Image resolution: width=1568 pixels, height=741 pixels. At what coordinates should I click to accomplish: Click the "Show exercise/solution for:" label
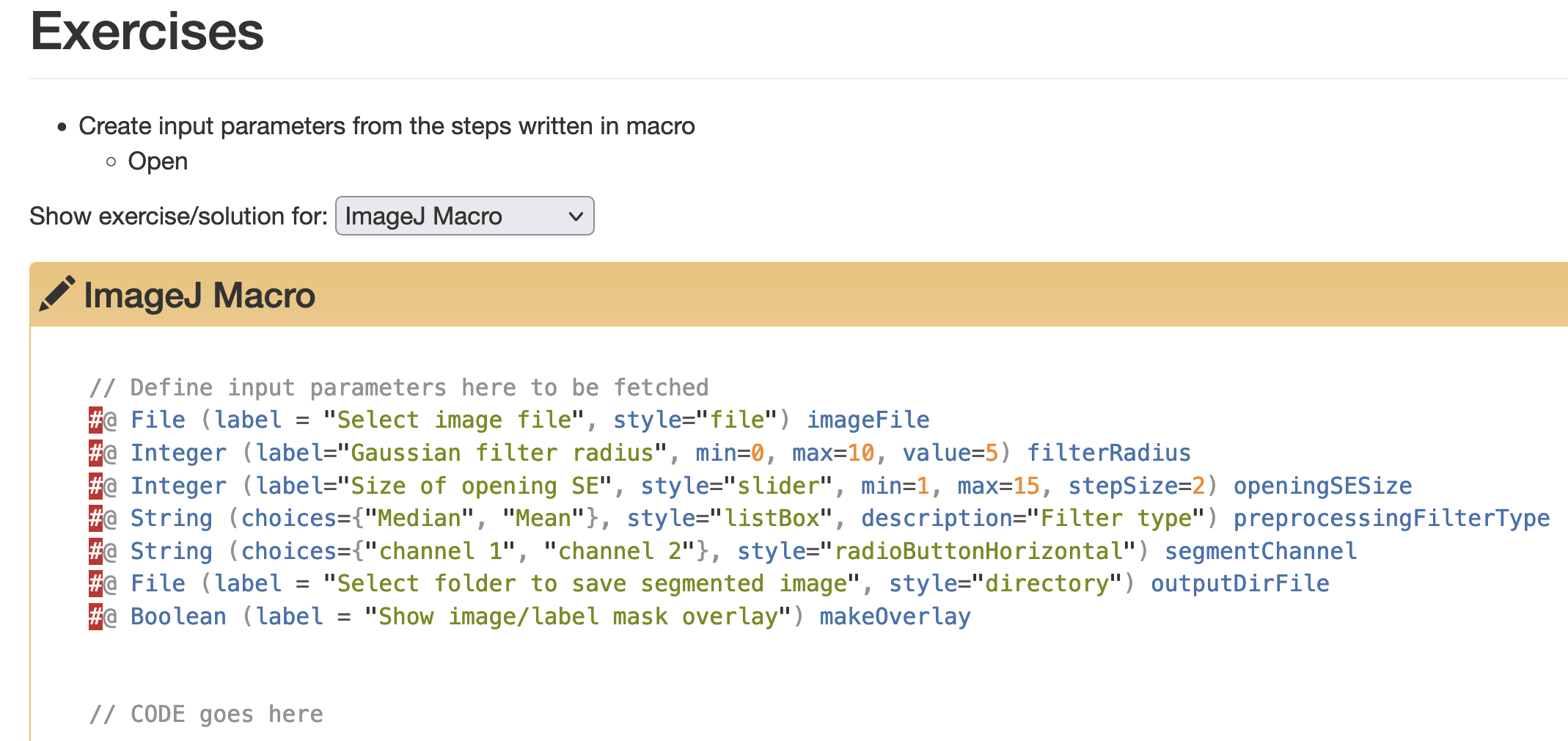(178, 216)
